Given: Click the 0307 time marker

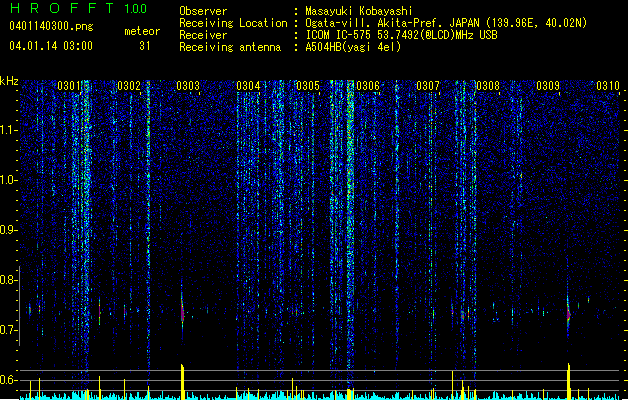Looking at the screenshot, I should point(428,85).
